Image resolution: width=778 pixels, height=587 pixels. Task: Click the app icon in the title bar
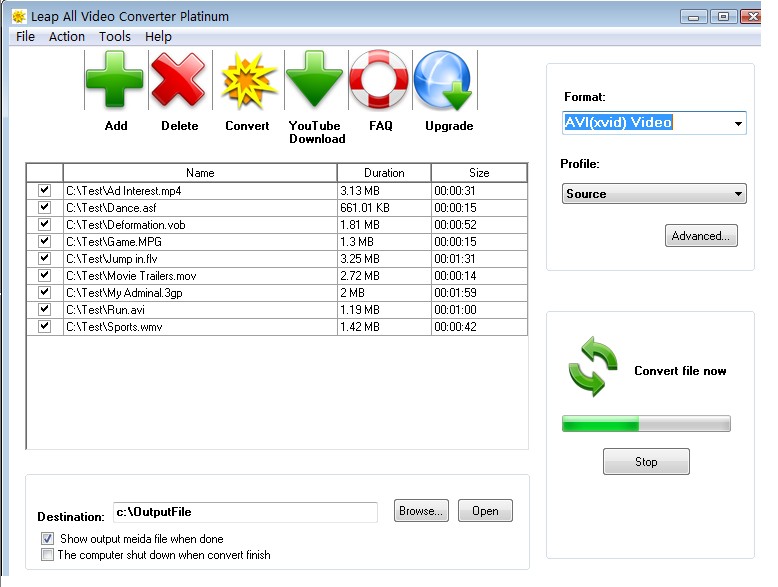pyautogui.click(x=19, y=16)
